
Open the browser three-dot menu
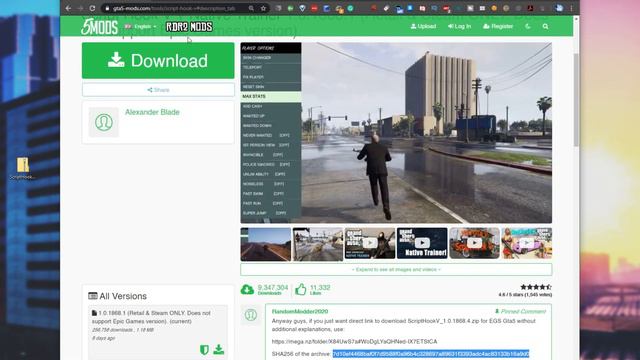coord(571,8)
